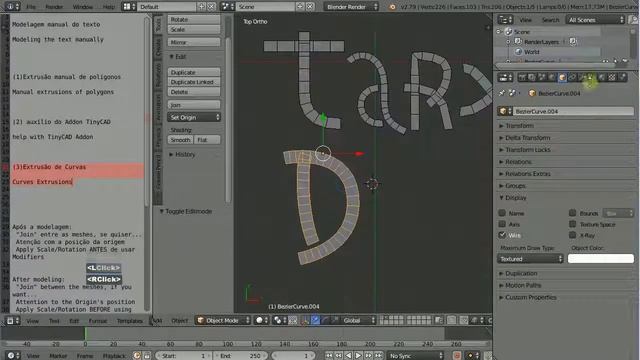Open the Object Mode dropdown
Viewport: 640px width, 360px height.
[x=223, y=320]
